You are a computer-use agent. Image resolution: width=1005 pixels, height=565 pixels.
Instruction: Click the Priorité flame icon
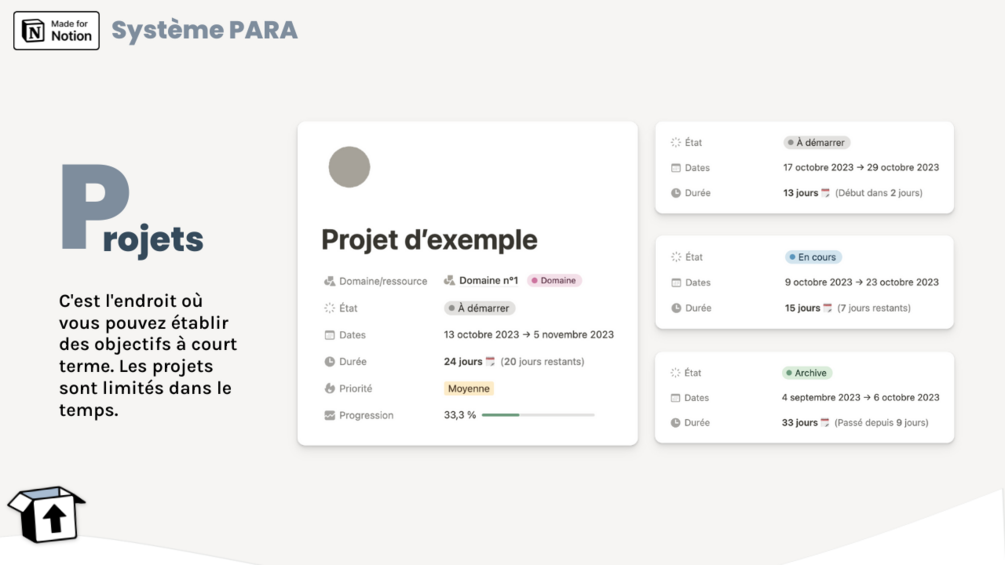click(x=330, y=388)
